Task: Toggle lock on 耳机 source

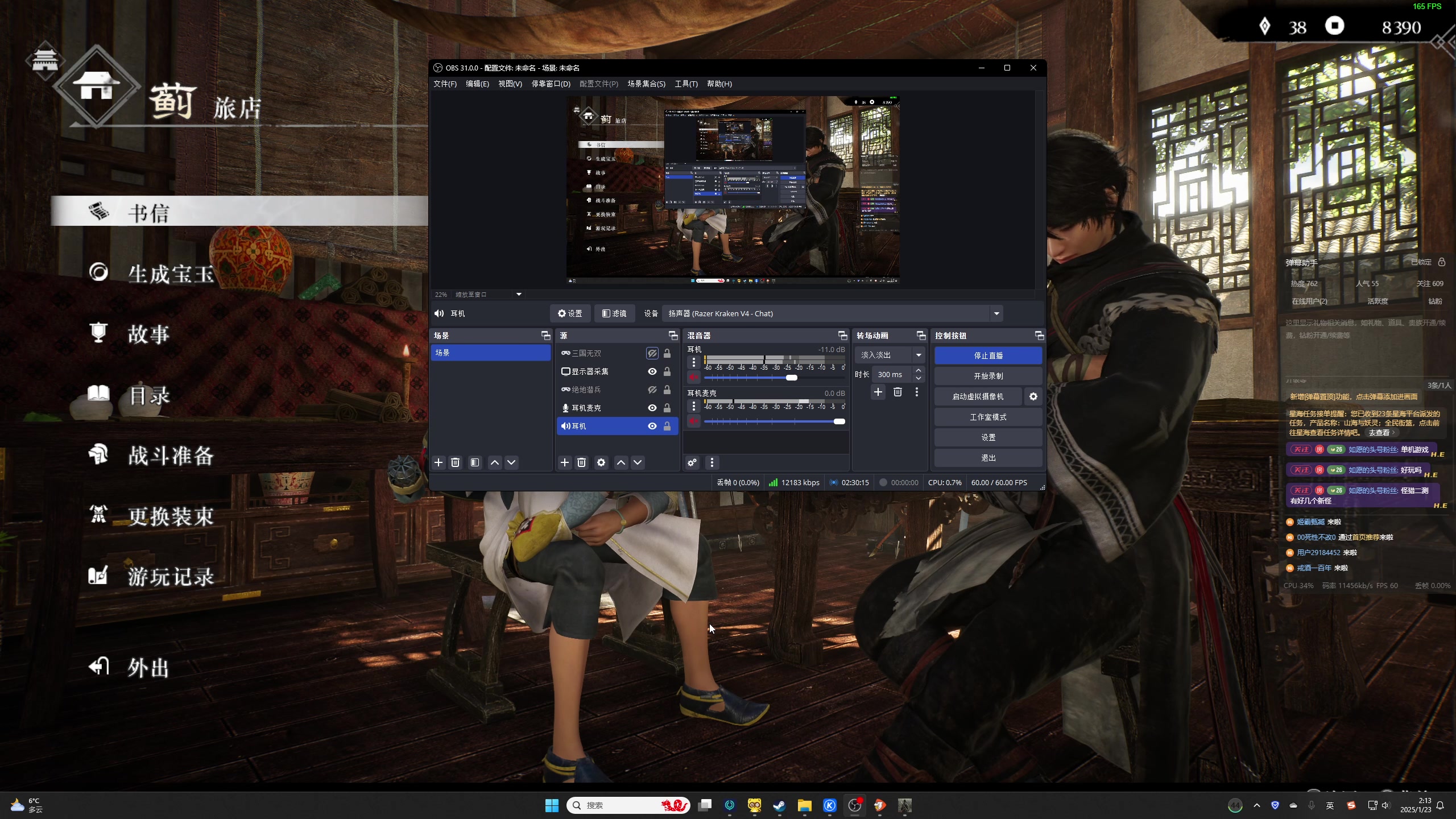Action: pyautogui.click(x=667, y=426)
